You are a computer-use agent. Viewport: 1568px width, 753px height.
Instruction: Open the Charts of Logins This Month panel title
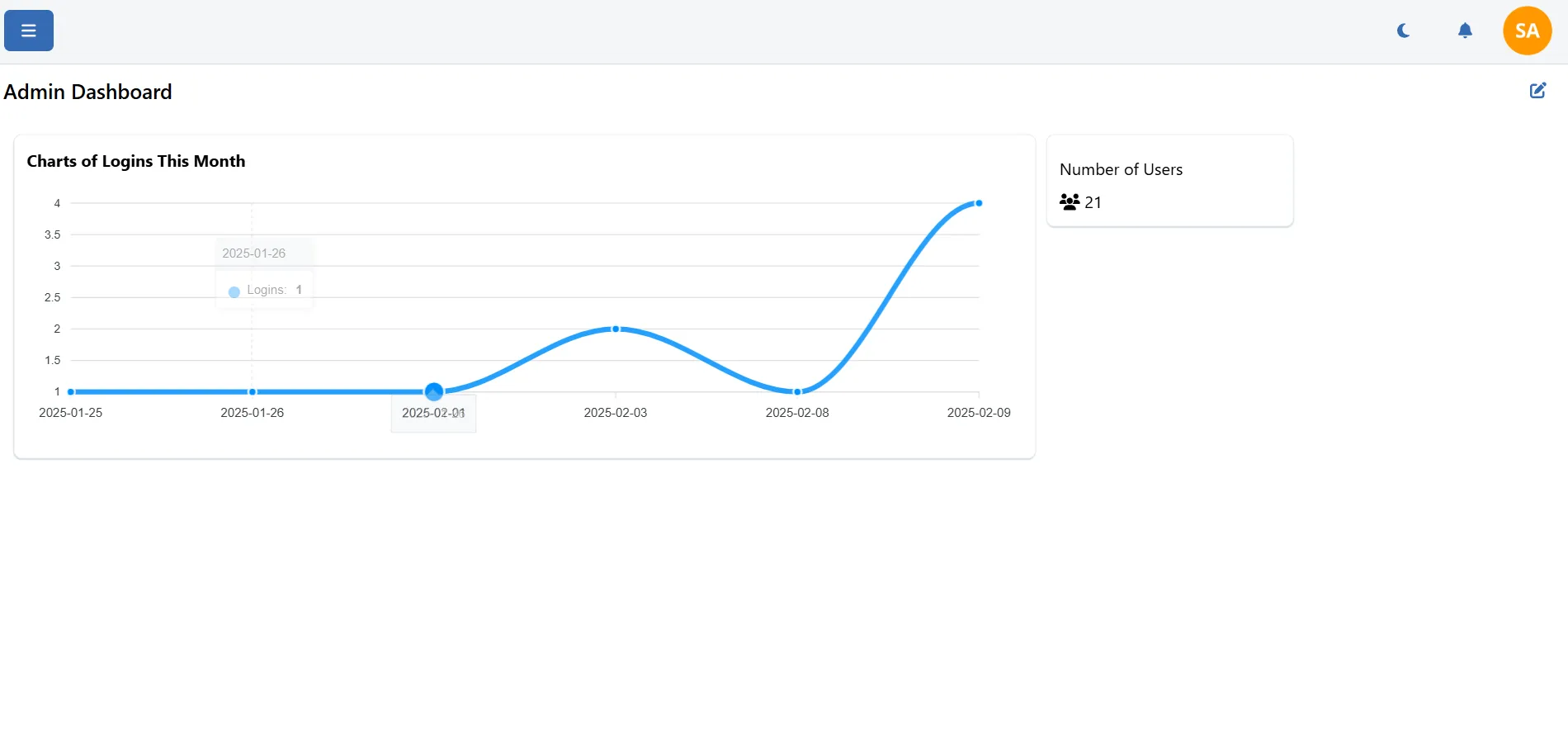(136, 161)
